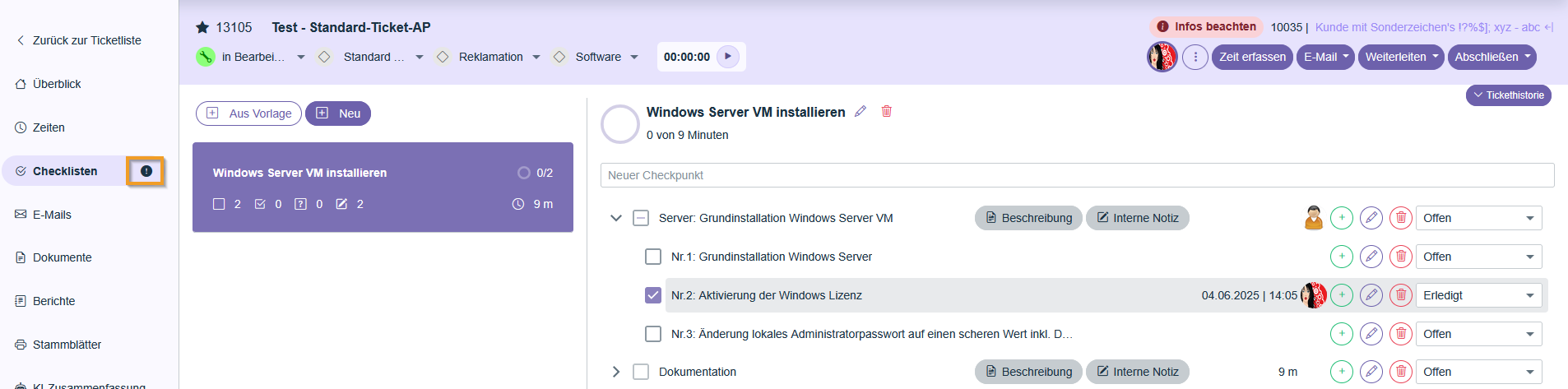Collapse the Server Grundinstallation group

[x=616, y=218]
